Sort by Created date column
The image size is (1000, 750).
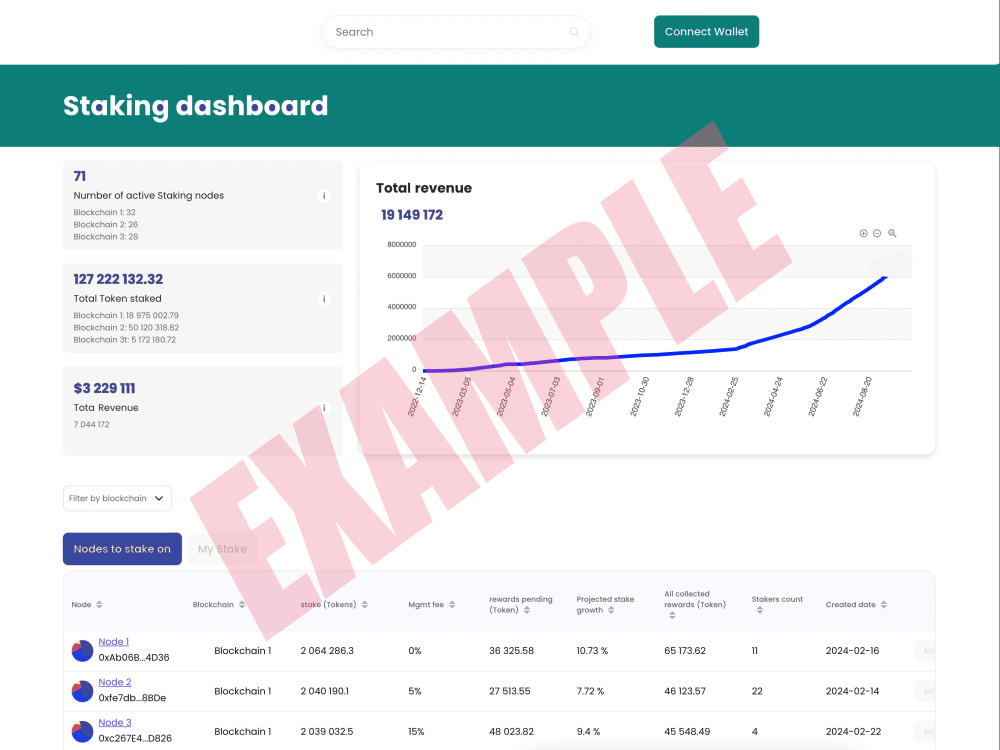884,605
